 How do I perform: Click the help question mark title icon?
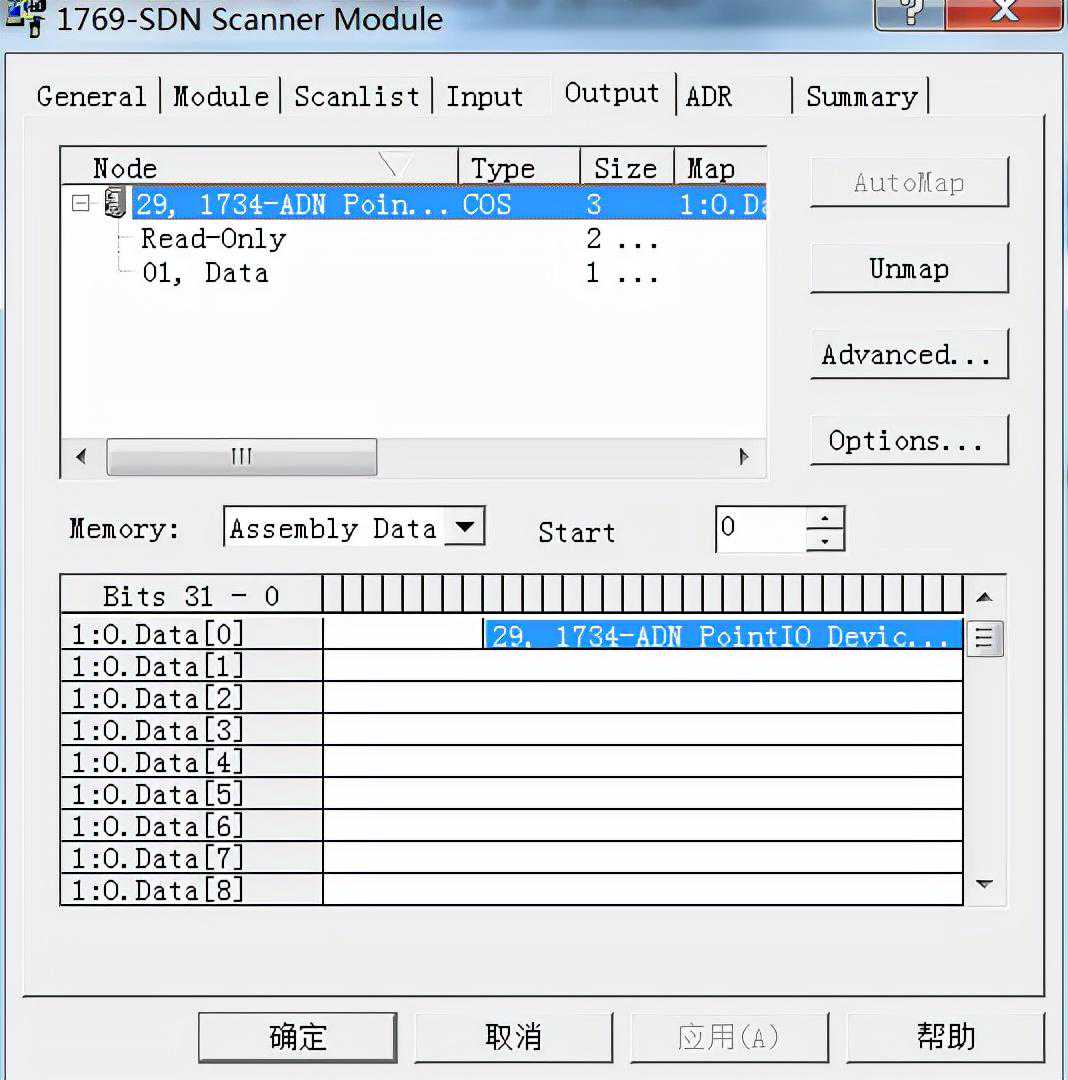point(910,12)
